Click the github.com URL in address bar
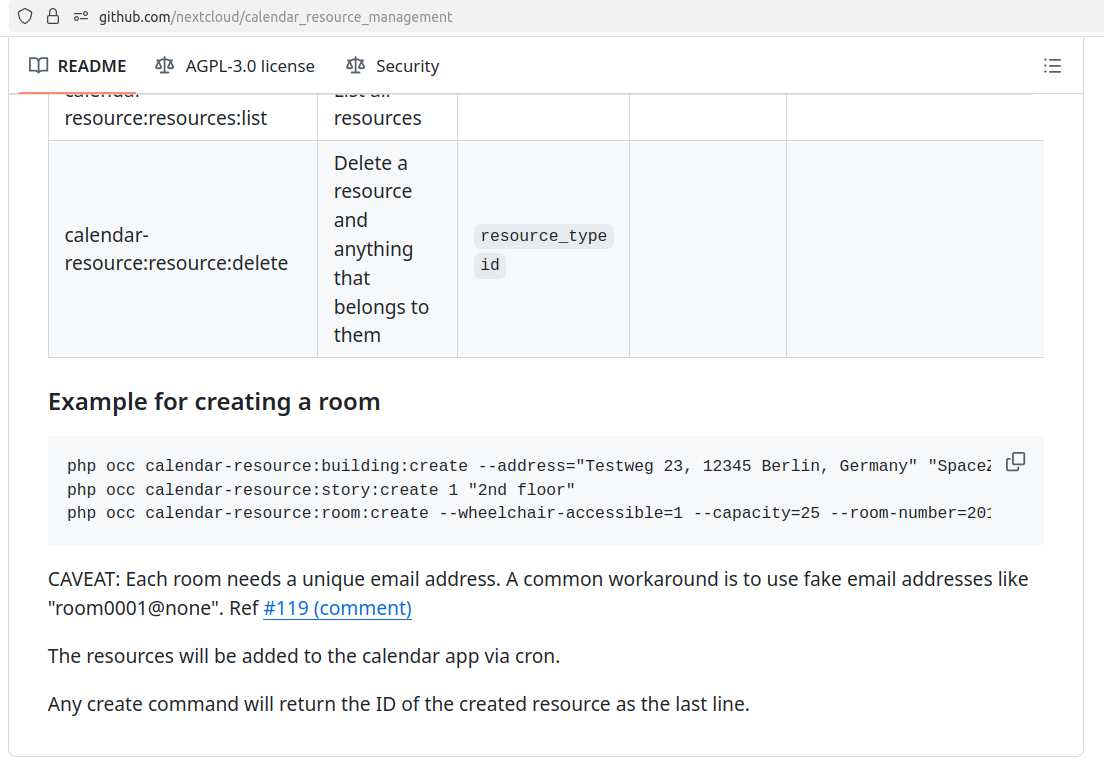The image size is (1104, 779). [x=275, y=17]
